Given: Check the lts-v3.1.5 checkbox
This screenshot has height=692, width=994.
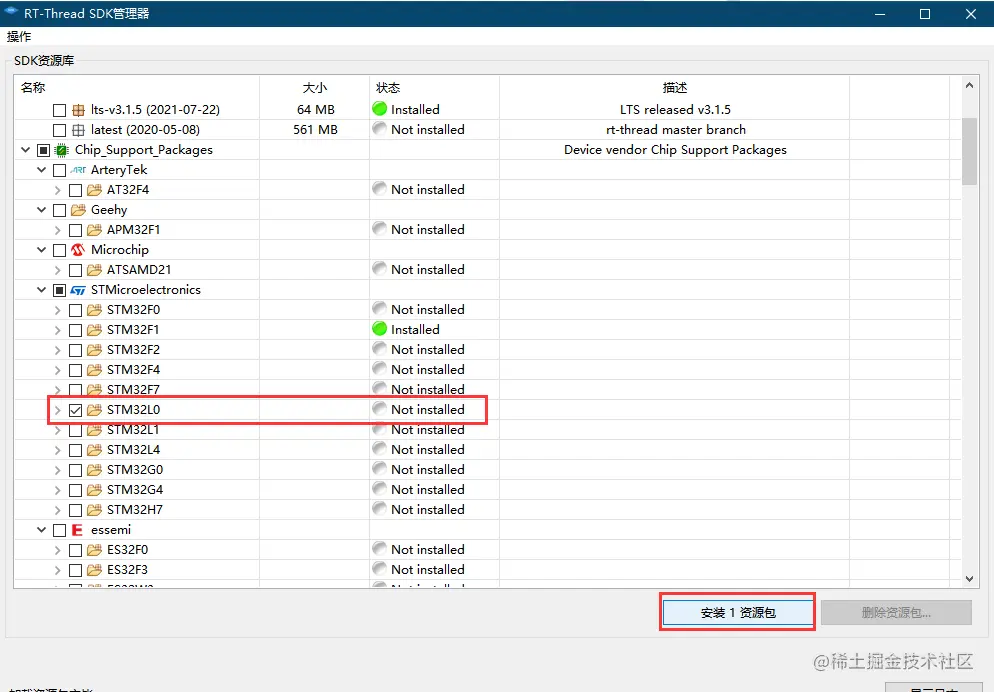Looking at the screenshot, I should (x=60, y=110).
